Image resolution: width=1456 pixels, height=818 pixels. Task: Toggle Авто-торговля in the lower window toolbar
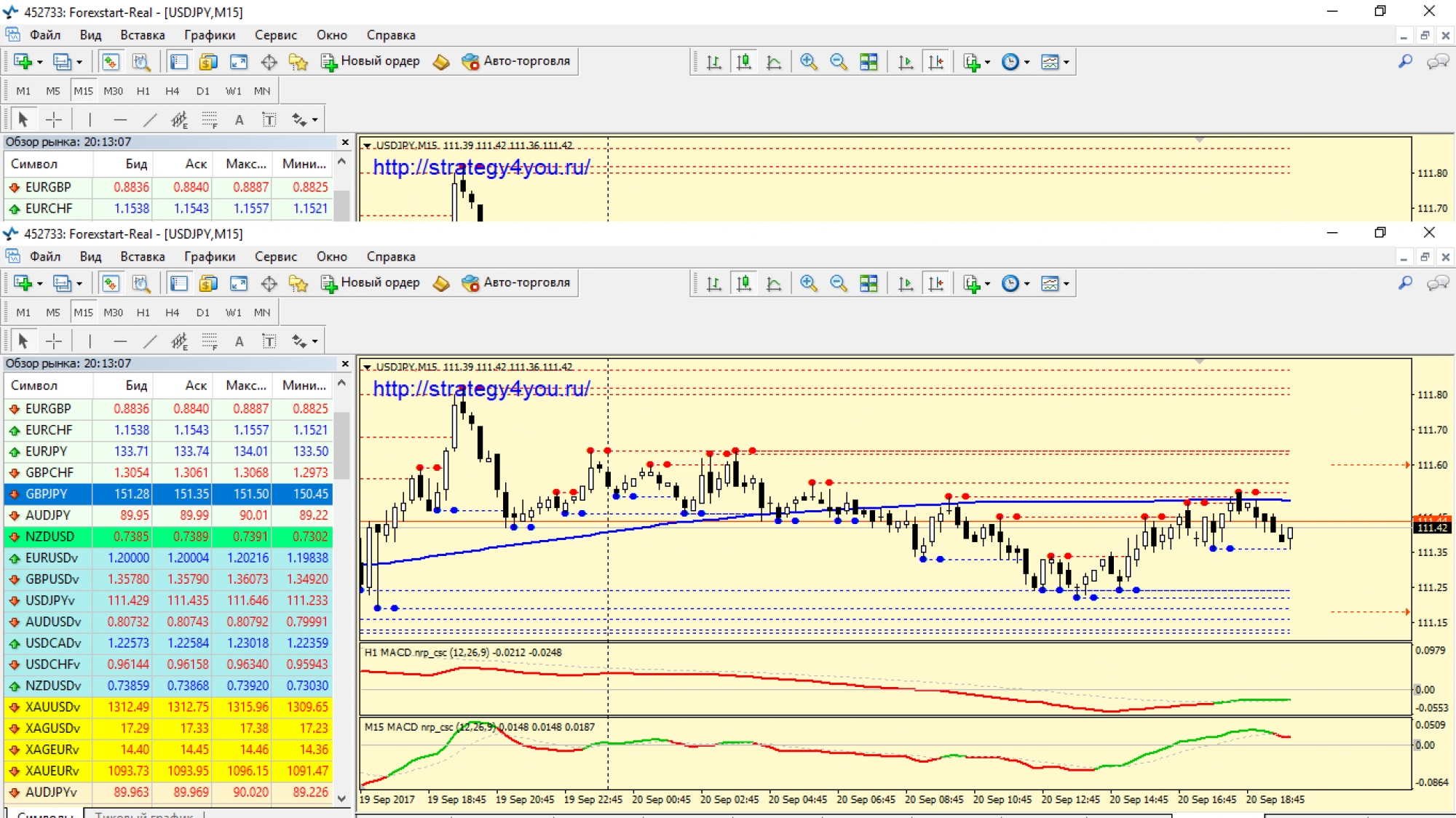tap(516, 283)
